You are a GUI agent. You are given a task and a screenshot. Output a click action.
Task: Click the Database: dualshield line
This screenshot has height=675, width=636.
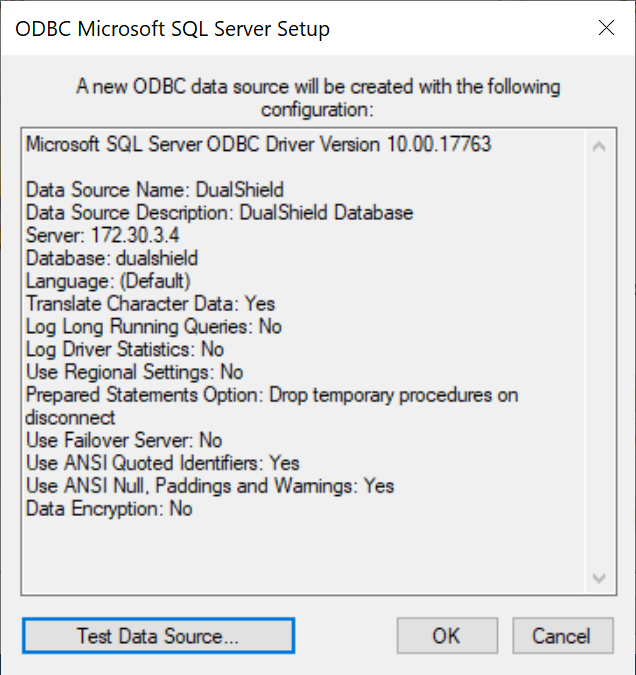(112, 258)
